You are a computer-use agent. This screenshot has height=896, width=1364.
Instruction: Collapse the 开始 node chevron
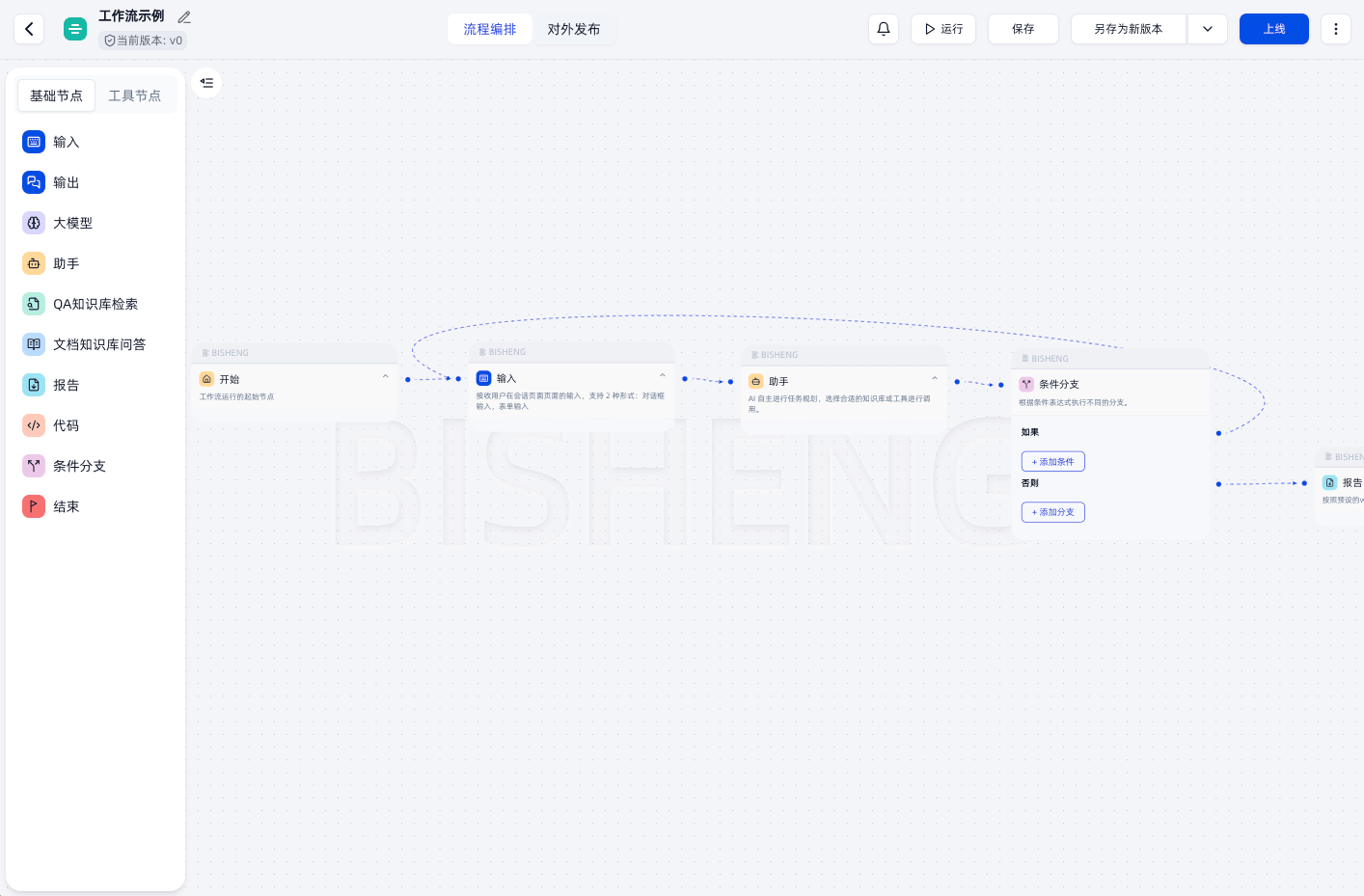tap(385, 377)
